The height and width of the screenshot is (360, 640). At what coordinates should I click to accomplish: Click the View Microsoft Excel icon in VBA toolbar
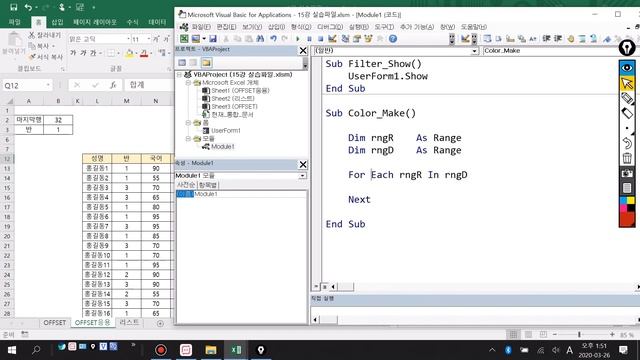(x=184, y=39)
